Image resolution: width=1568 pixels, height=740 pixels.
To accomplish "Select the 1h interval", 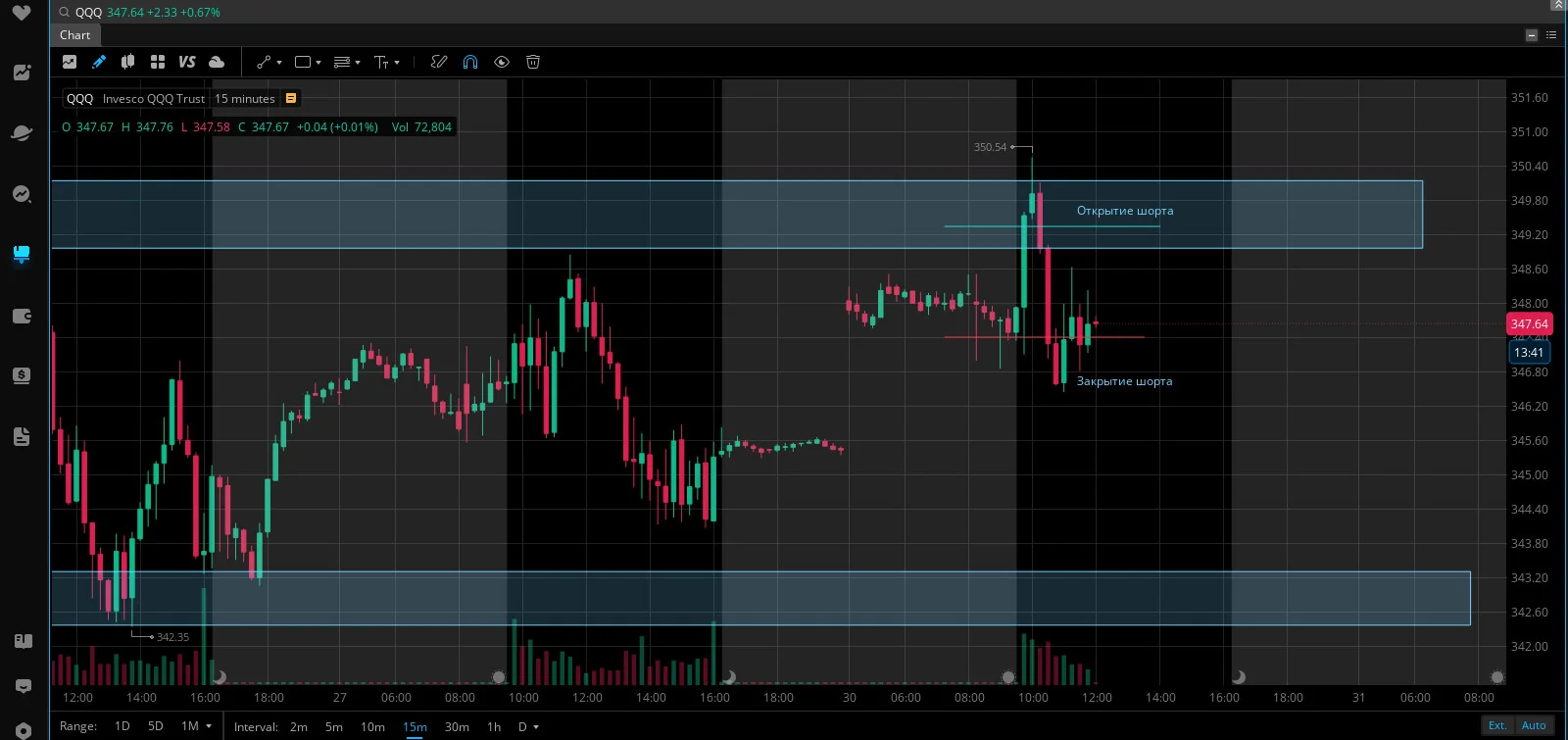I will (x=494, y=726).
